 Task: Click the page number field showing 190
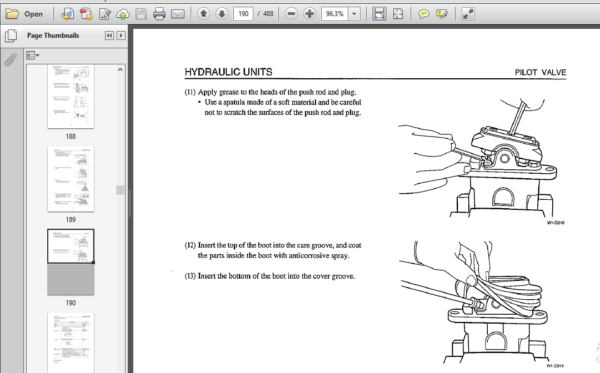pyautogui.click(x=243, y=14)
